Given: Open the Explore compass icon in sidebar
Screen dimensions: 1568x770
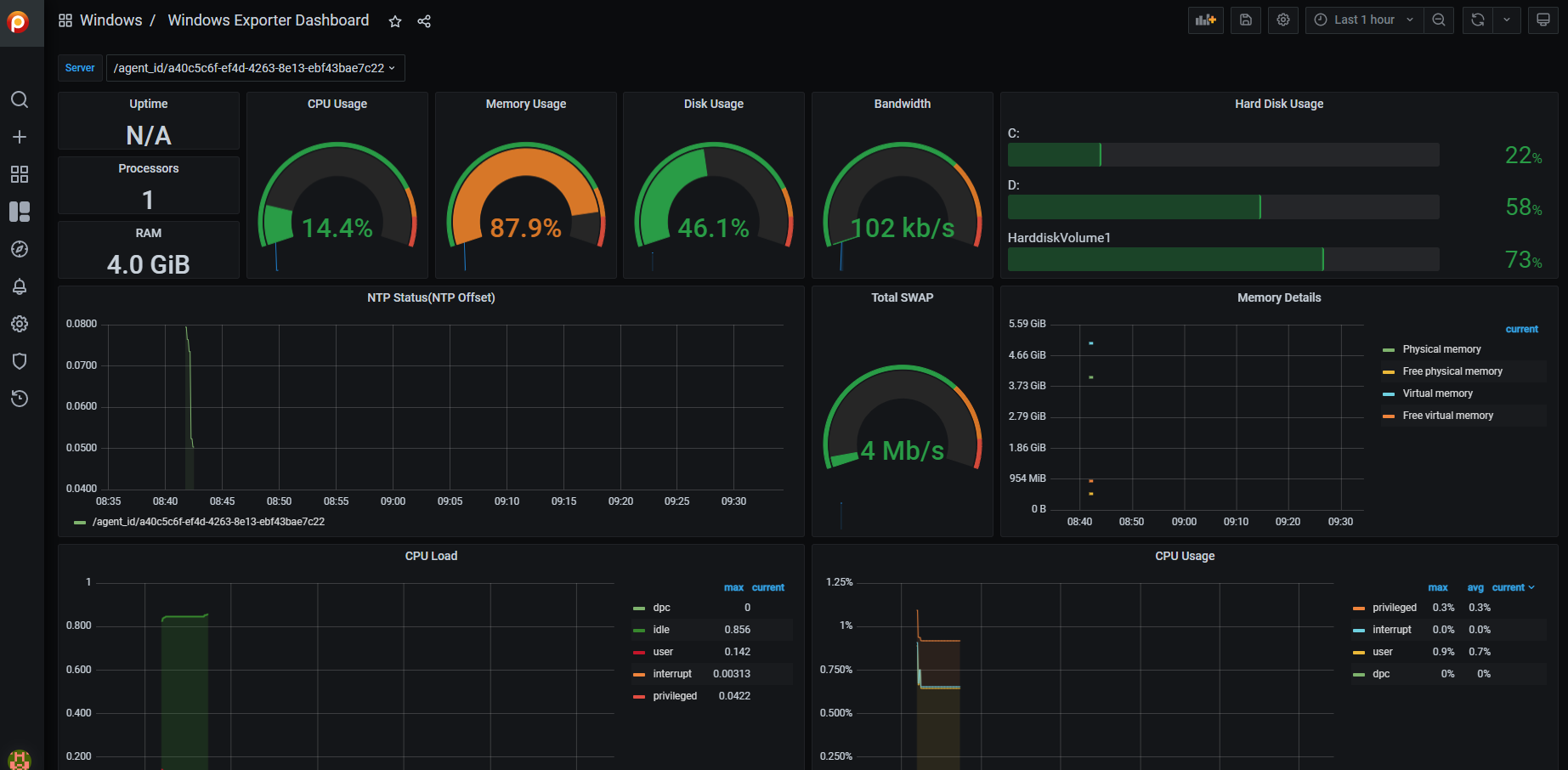Looking at the screenshot, I should pyautogui.click(x=20, y=249).
